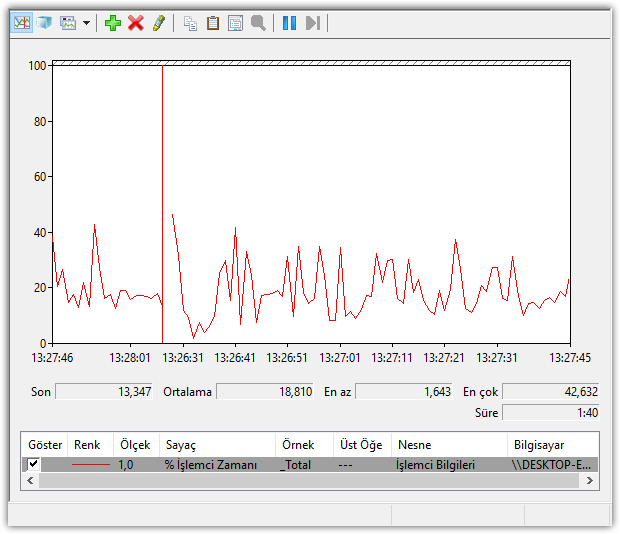Click the Paste Counter List clipboard icon
620x534 pixels.
pos(213,23)
